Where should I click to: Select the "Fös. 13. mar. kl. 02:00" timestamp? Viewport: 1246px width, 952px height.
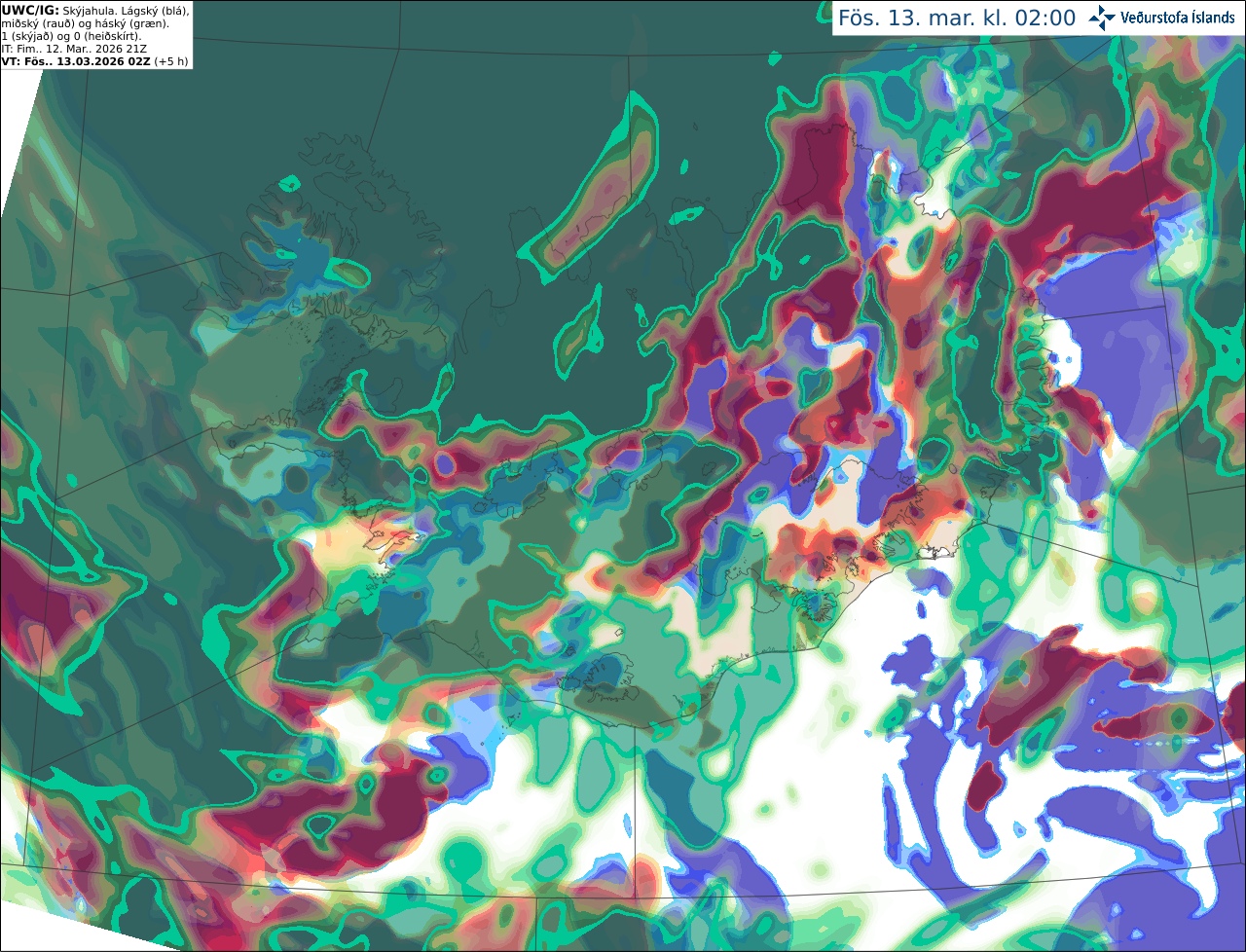[x=957, y=18]
